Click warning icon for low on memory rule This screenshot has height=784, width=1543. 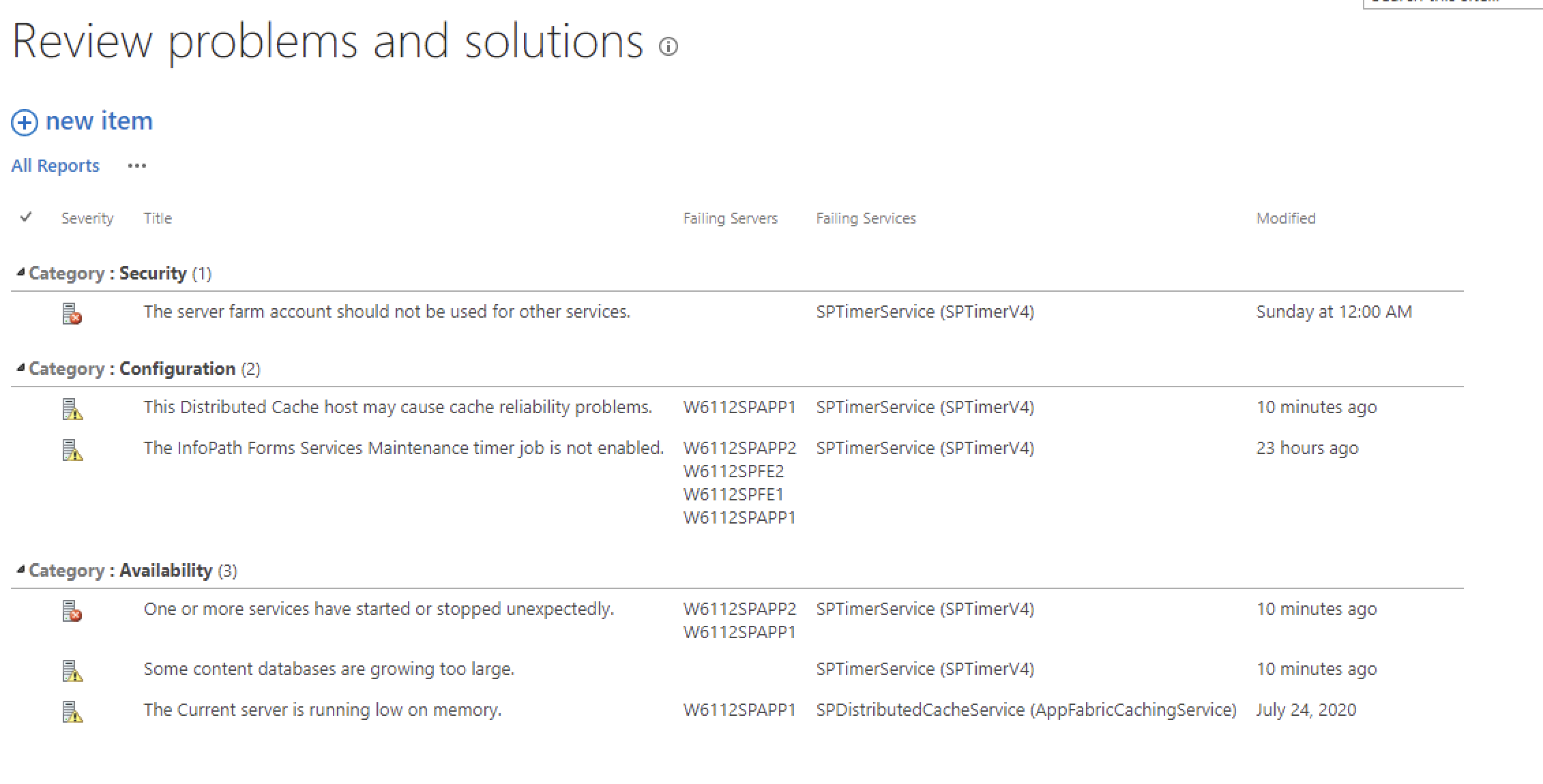point(72,712)
